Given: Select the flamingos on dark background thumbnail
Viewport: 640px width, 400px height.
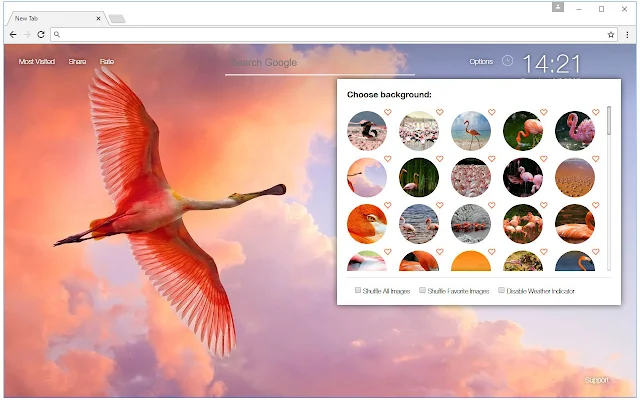Looking at the screenshot, I should pyautogui.click(x=523, y=178).
